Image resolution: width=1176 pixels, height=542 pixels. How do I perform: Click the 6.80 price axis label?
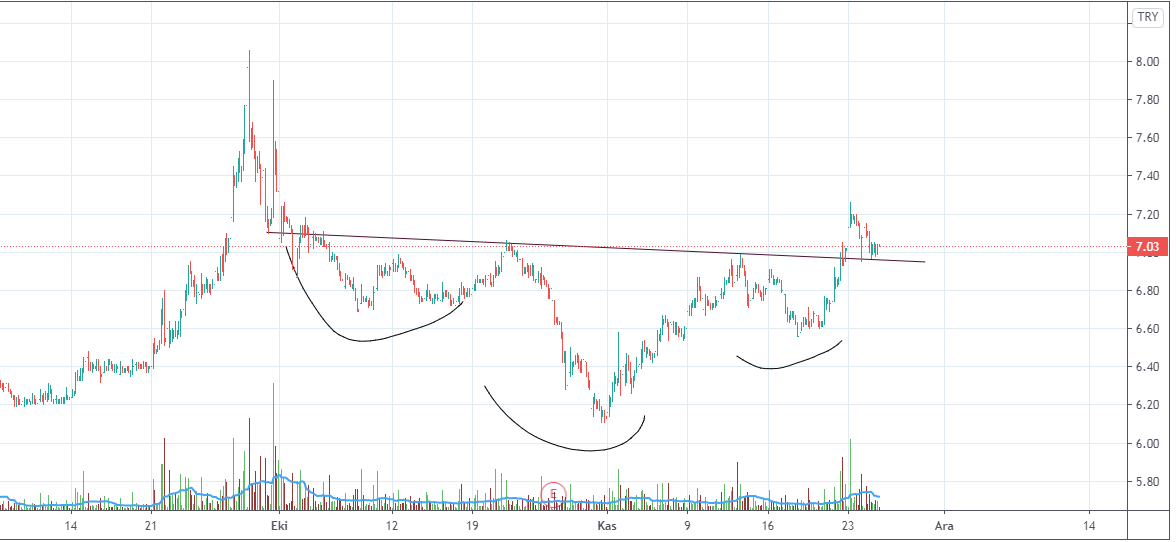(1148, 291)
